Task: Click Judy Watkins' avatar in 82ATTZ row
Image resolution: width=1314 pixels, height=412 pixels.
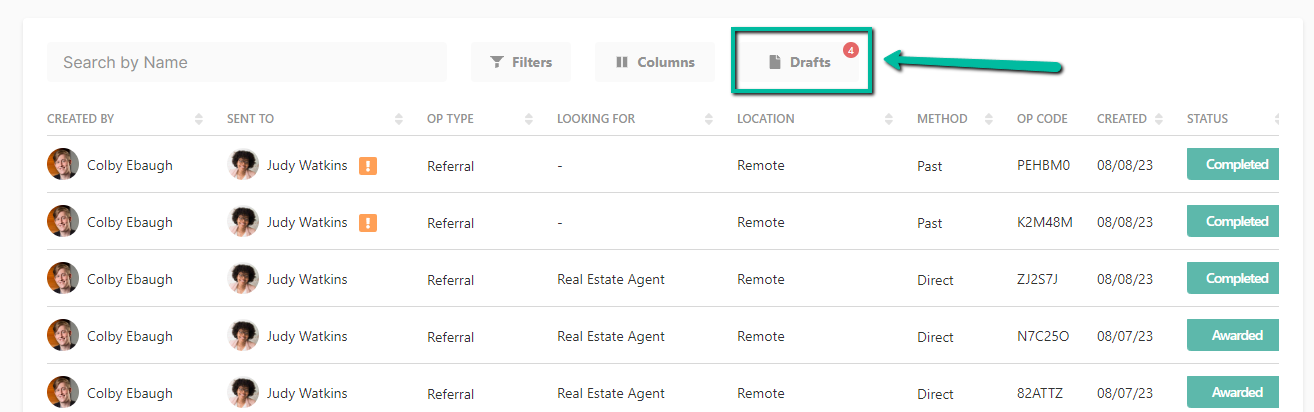Action: tap(243, 393)
